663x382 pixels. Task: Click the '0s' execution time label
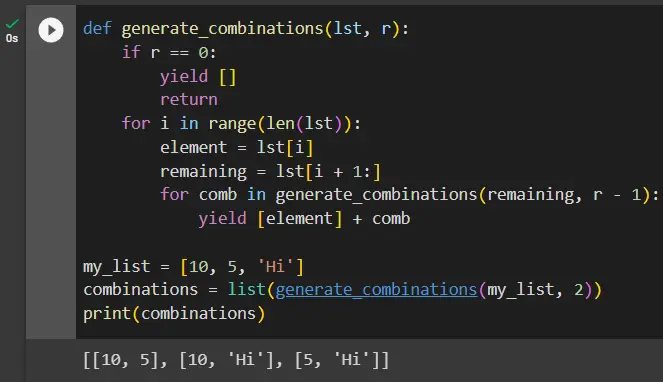(x=12, y=38)
